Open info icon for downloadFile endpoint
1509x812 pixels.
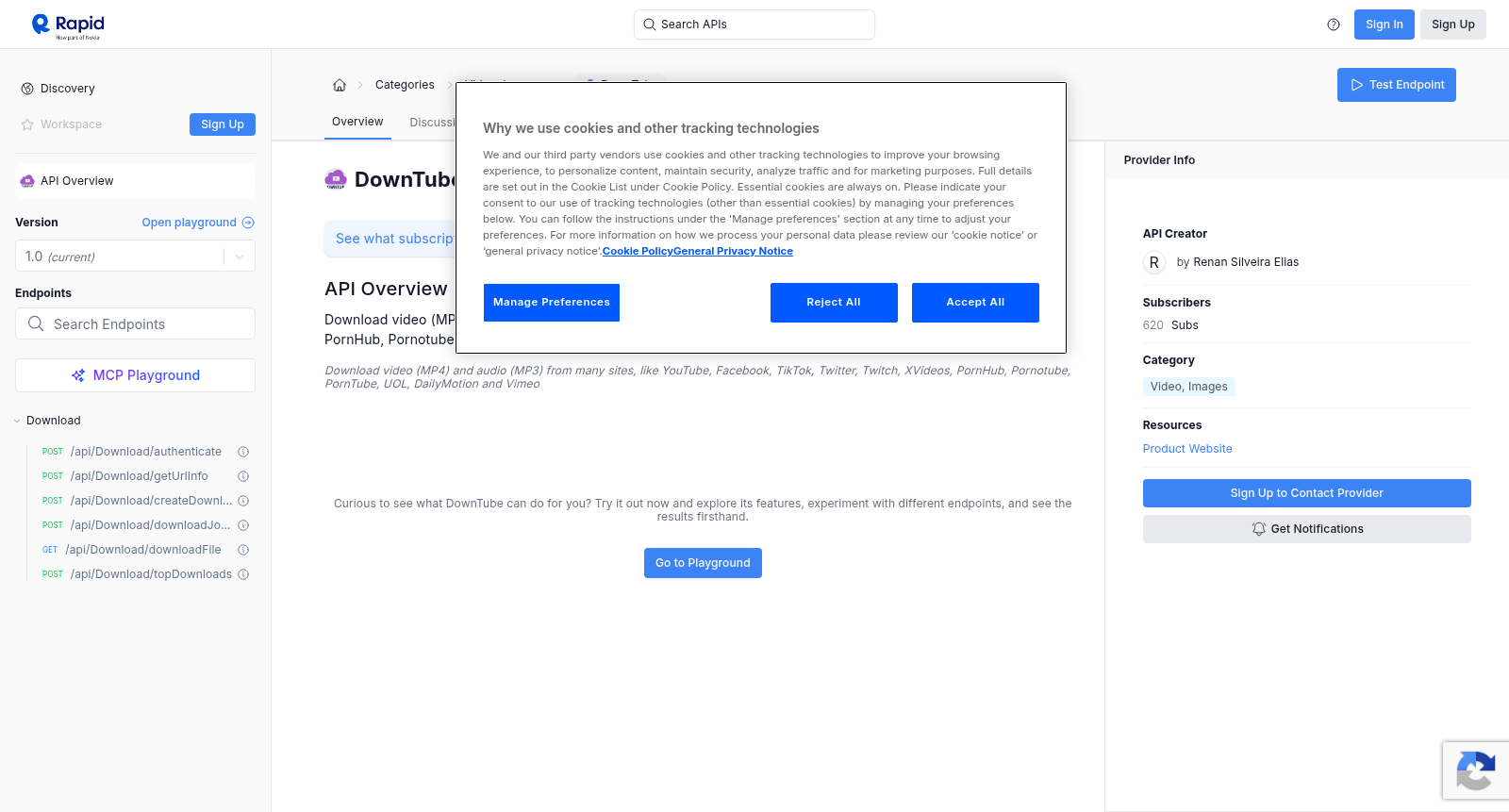[x=243, y=550]
